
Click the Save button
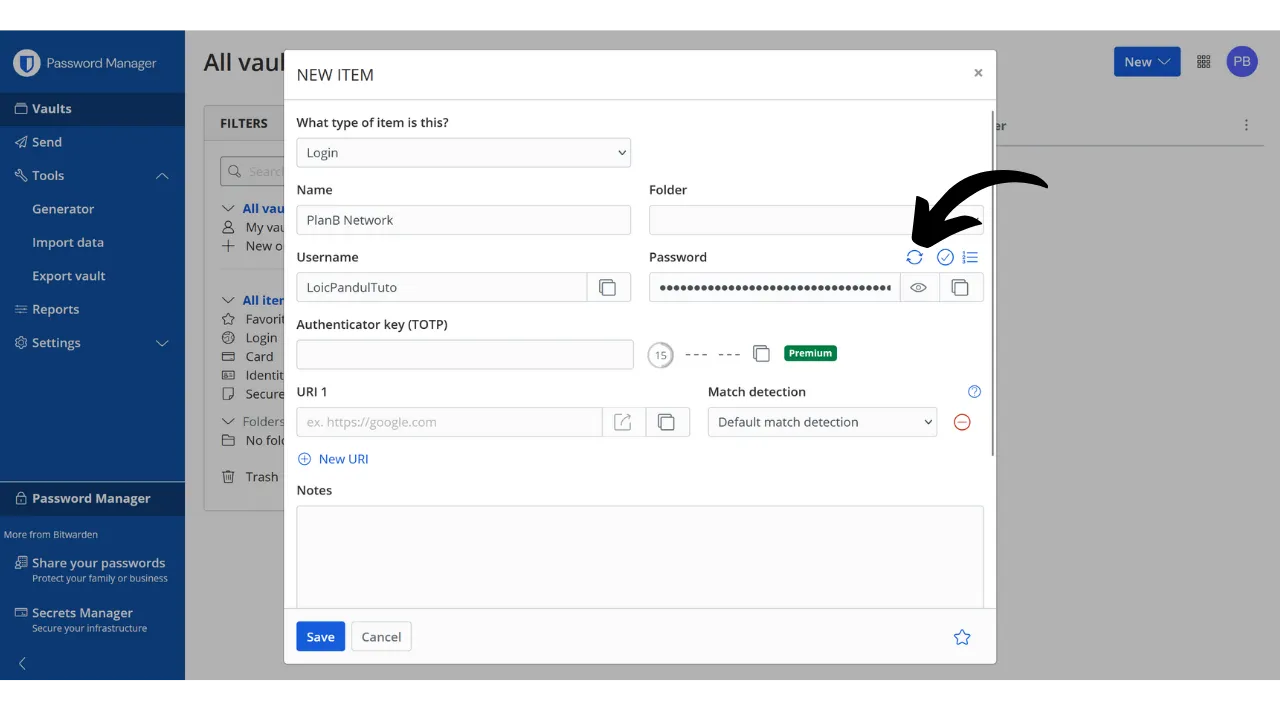[320, 637]
